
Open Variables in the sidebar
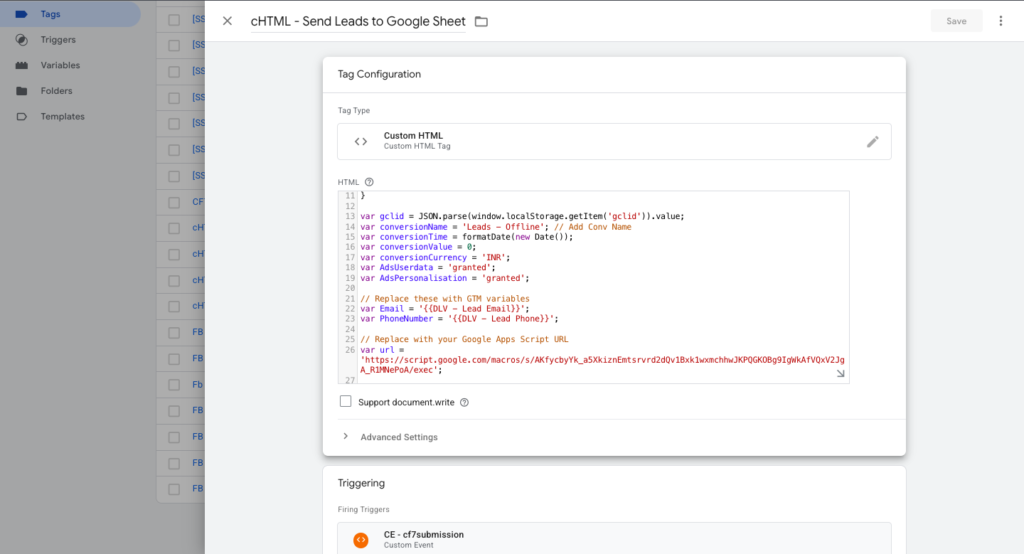pyautogui.click(x=60, y=65)
